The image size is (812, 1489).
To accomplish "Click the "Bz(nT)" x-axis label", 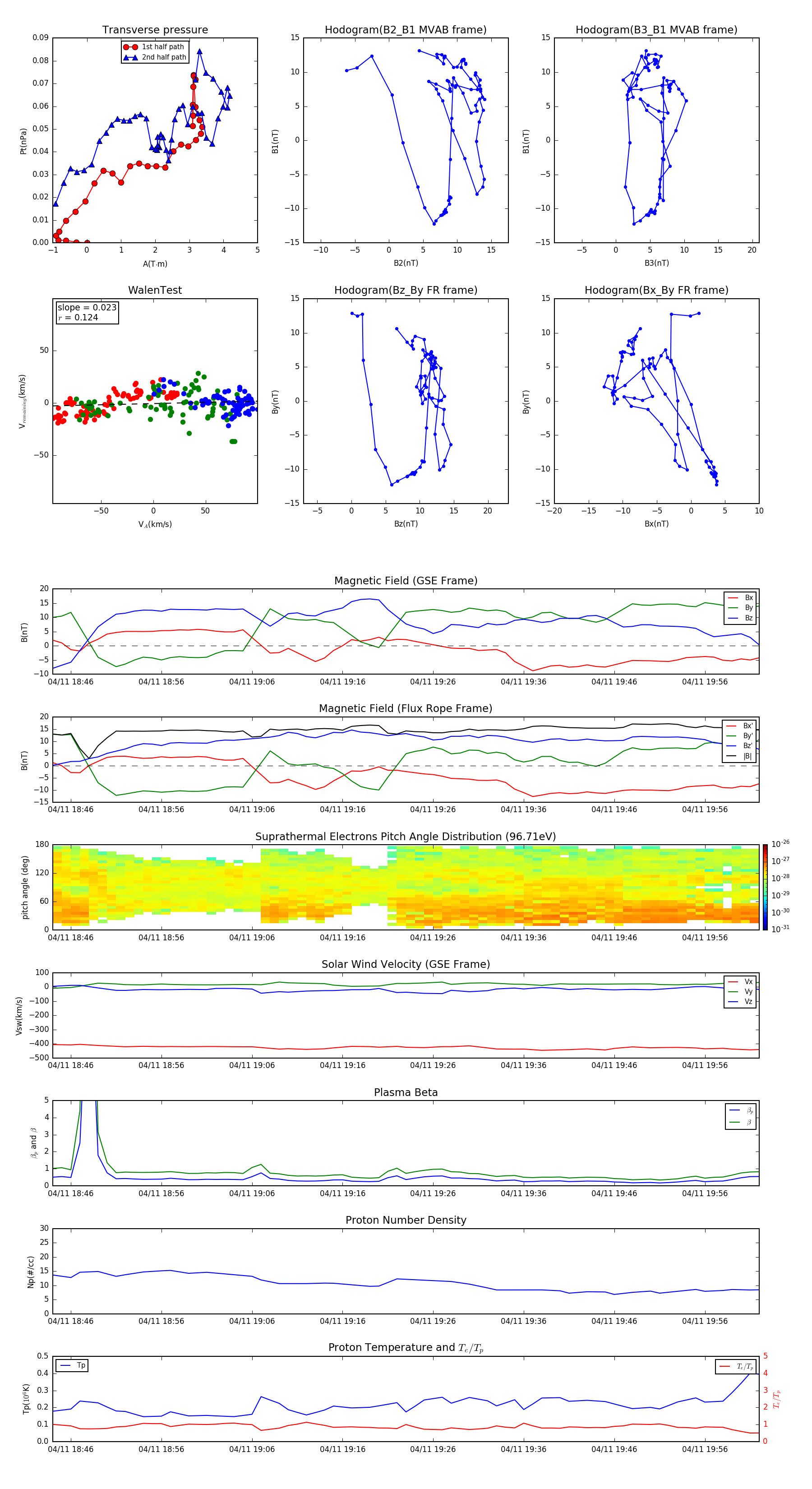I will (x=406, y=524).
